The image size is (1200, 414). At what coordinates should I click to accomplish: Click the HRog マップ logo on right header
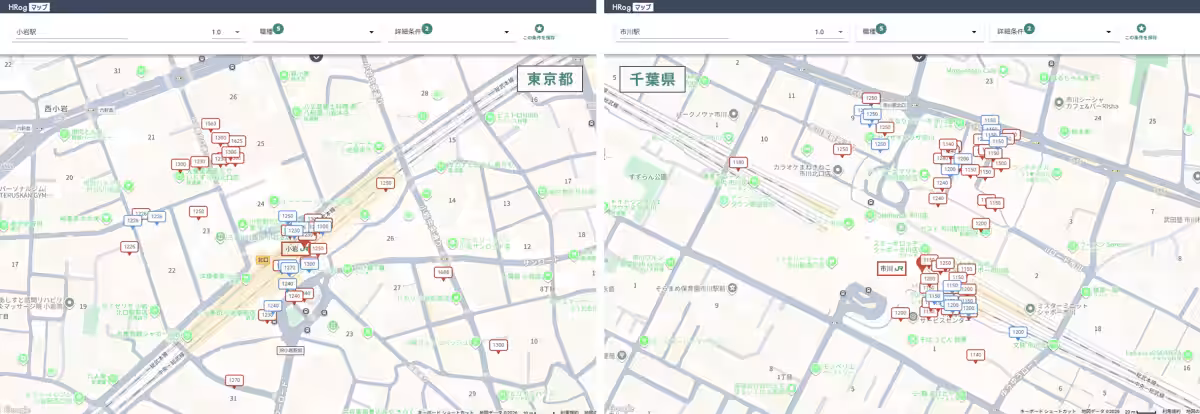(630, 6)
